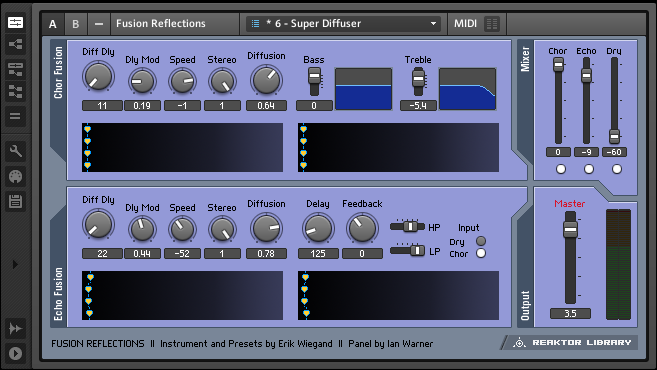Screen dimensions: 657x370
Task: Click the Feedback value field 0
Action: 362,254
